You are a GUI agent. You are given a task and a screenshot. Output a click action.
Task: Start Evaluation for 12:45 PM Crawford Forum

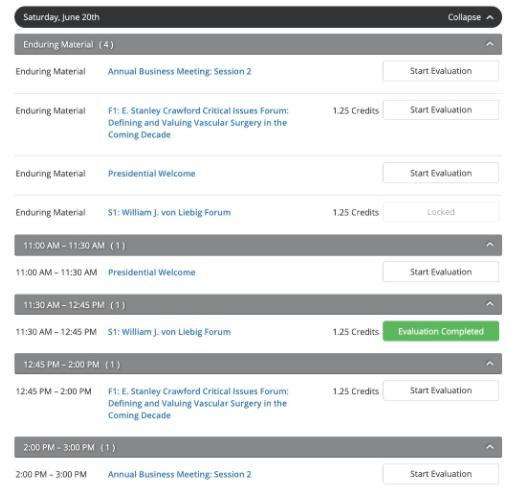click(x=441, y=391)
